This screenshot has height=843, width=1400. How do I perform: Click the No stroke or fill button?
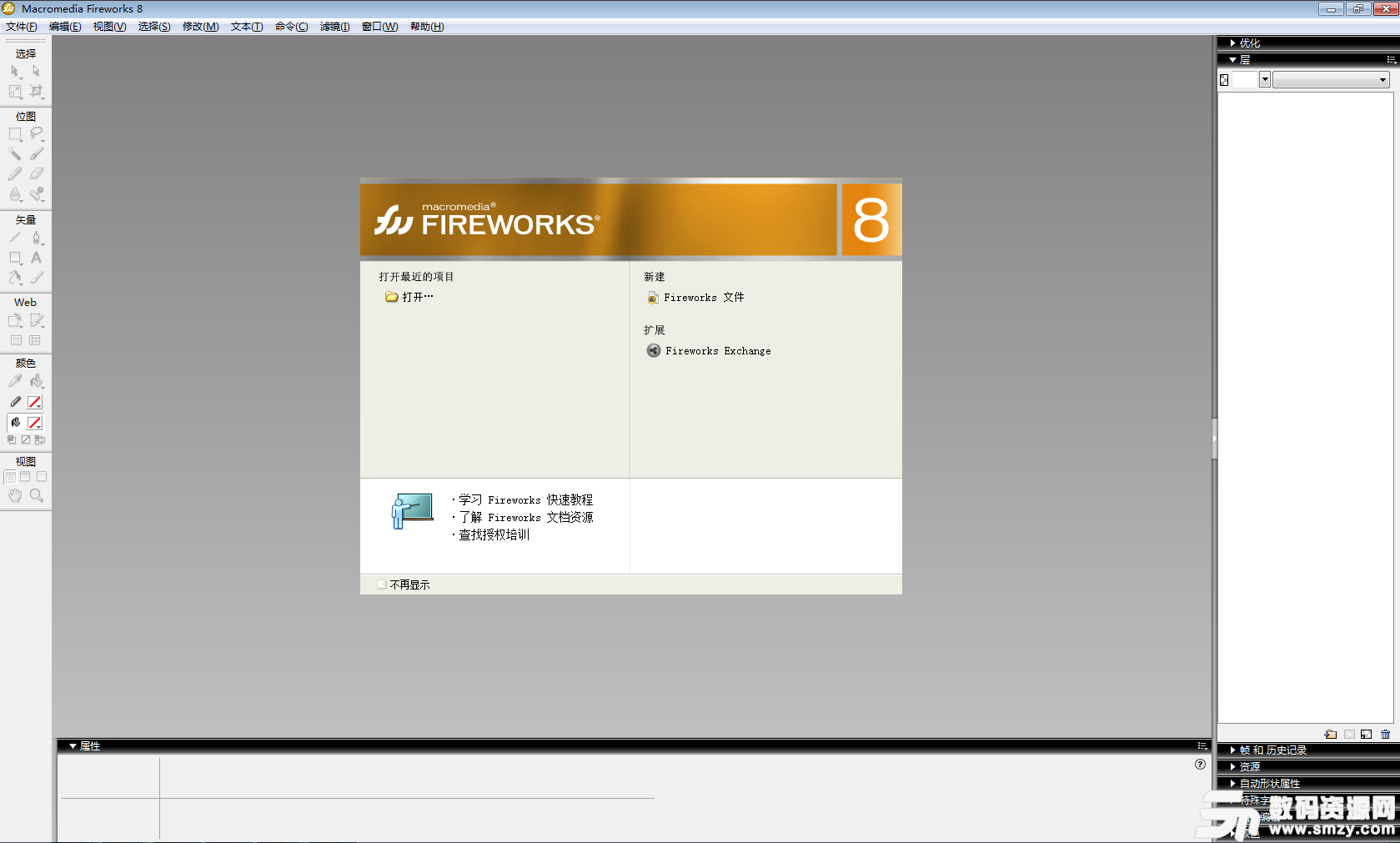(26, 439)
